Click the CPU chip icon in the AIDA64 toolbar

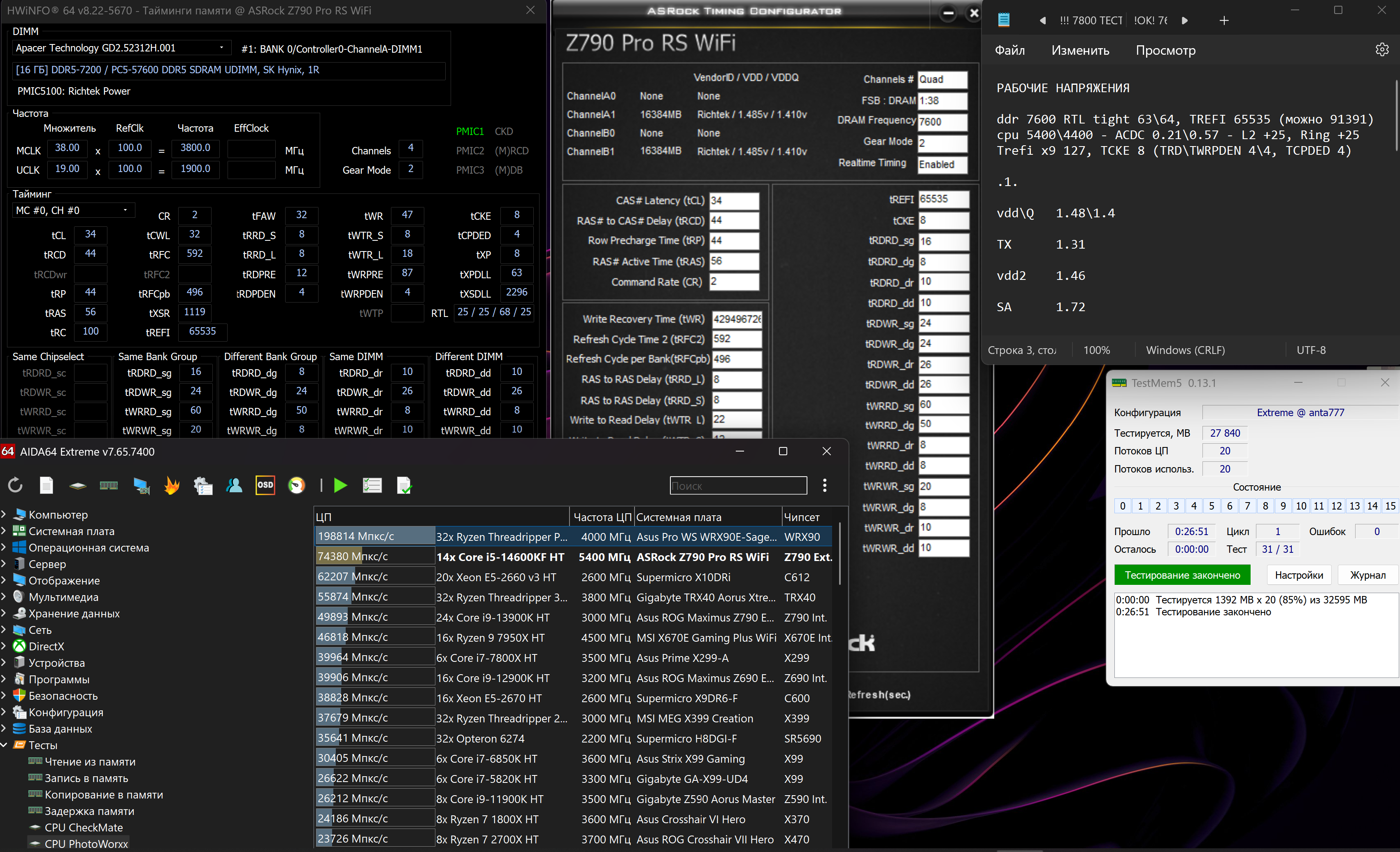tap(78, 485)
